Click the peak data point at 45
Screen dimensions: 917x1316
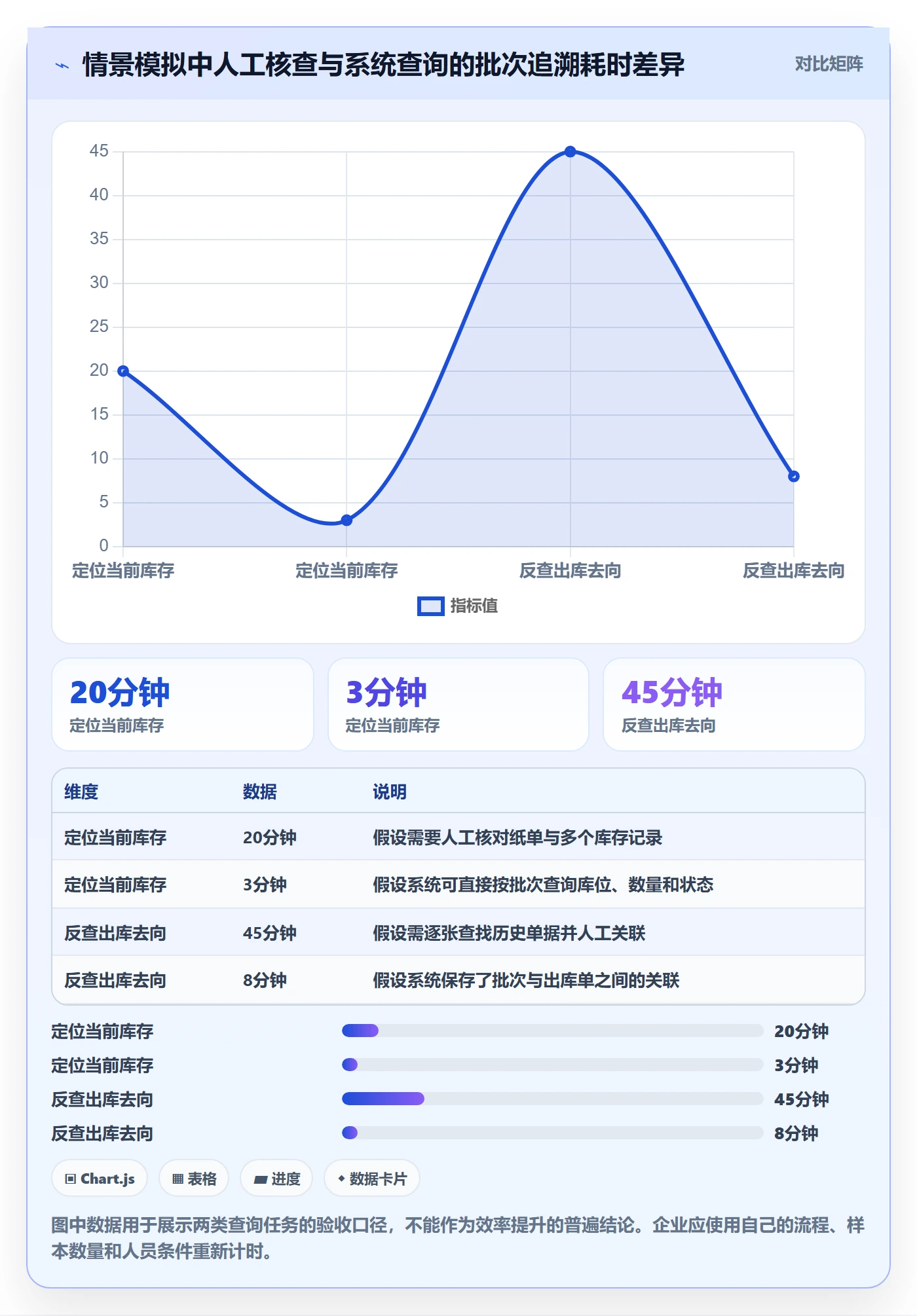pos(570,151)
